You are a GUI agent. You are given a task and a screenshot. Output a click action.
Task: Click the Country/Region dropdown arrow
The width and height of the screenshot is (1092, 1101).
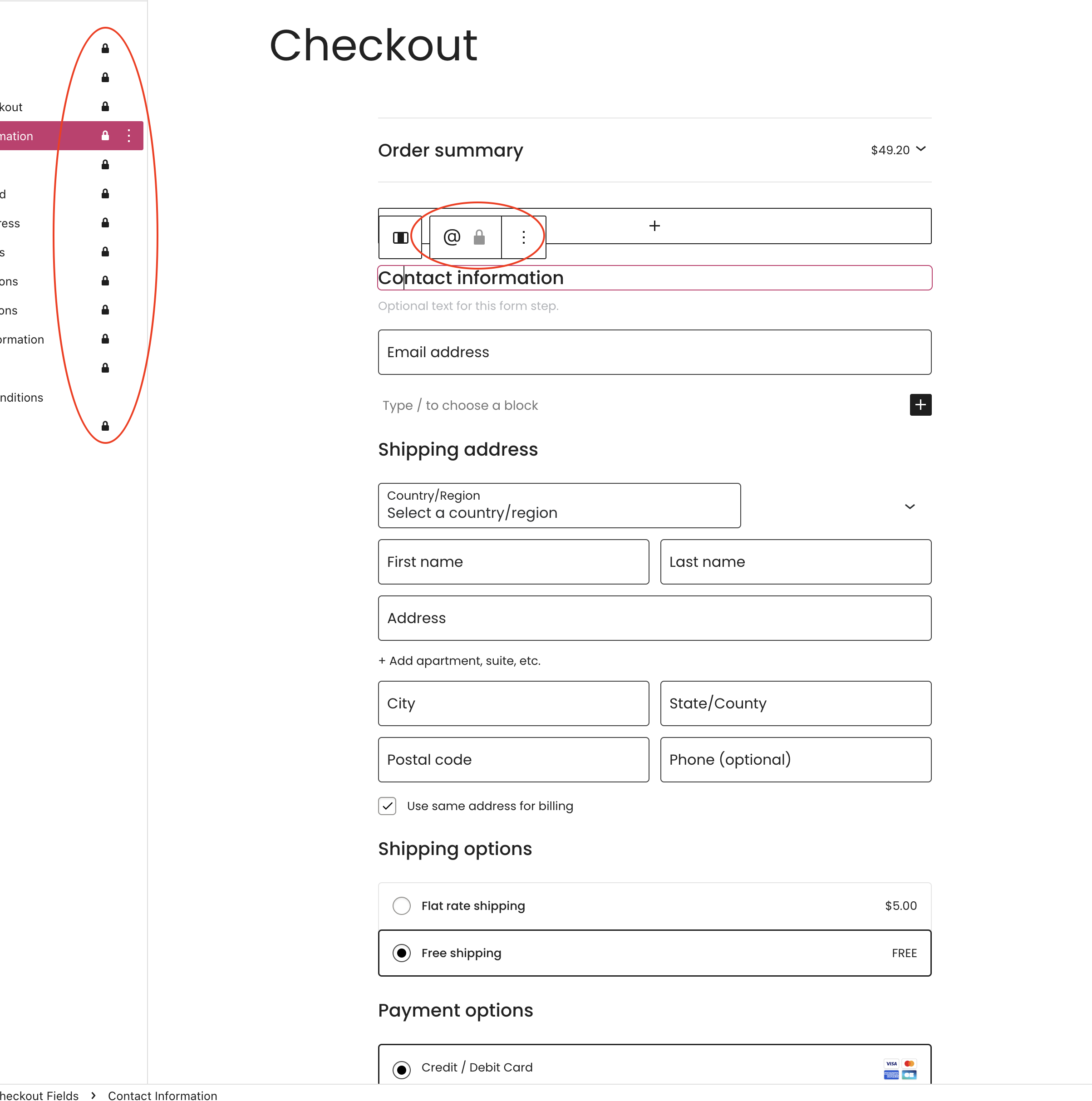(x=910, y=506)
